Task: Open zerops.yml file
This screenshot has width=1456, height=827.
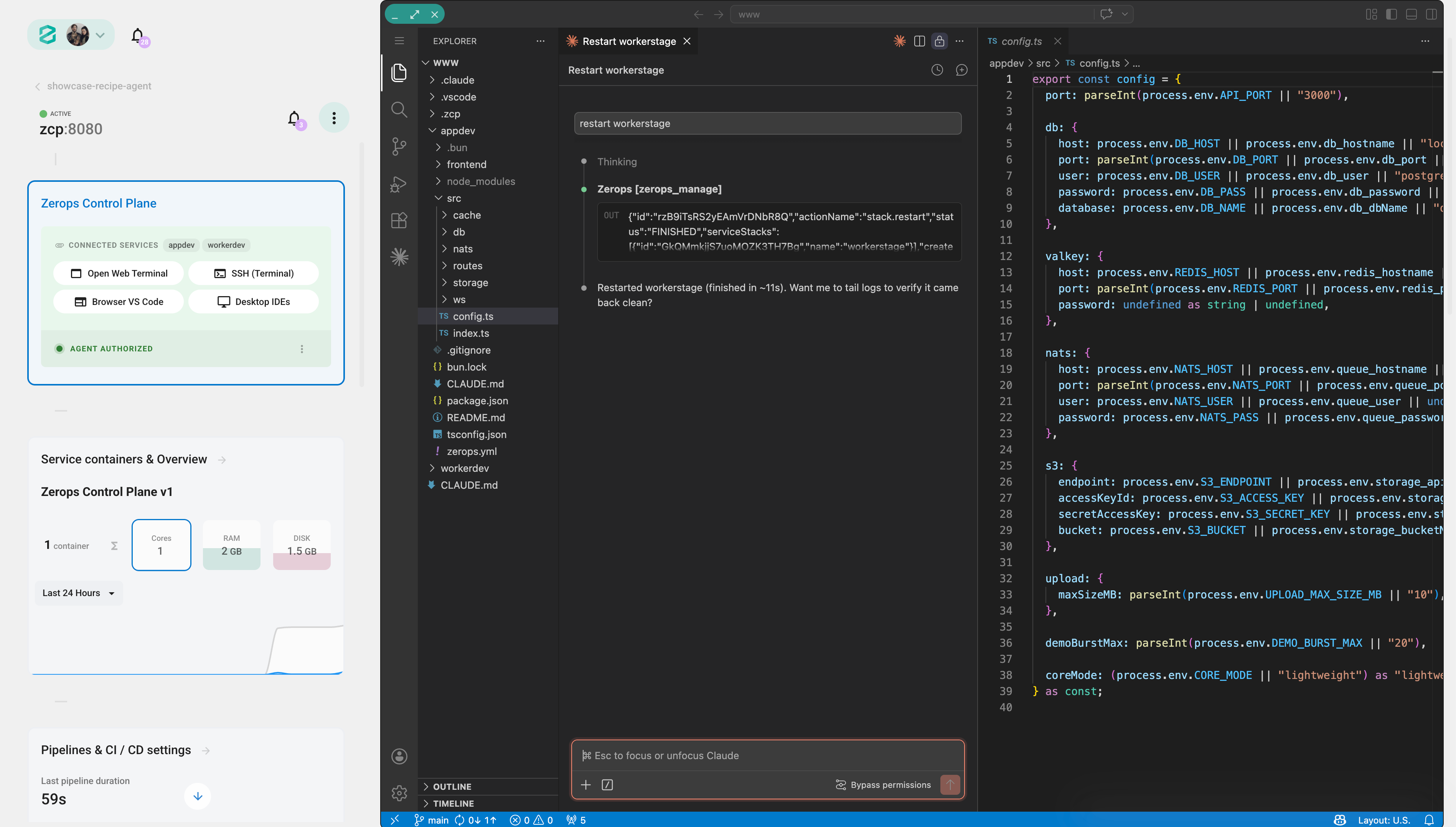Action: pos(488,451)
